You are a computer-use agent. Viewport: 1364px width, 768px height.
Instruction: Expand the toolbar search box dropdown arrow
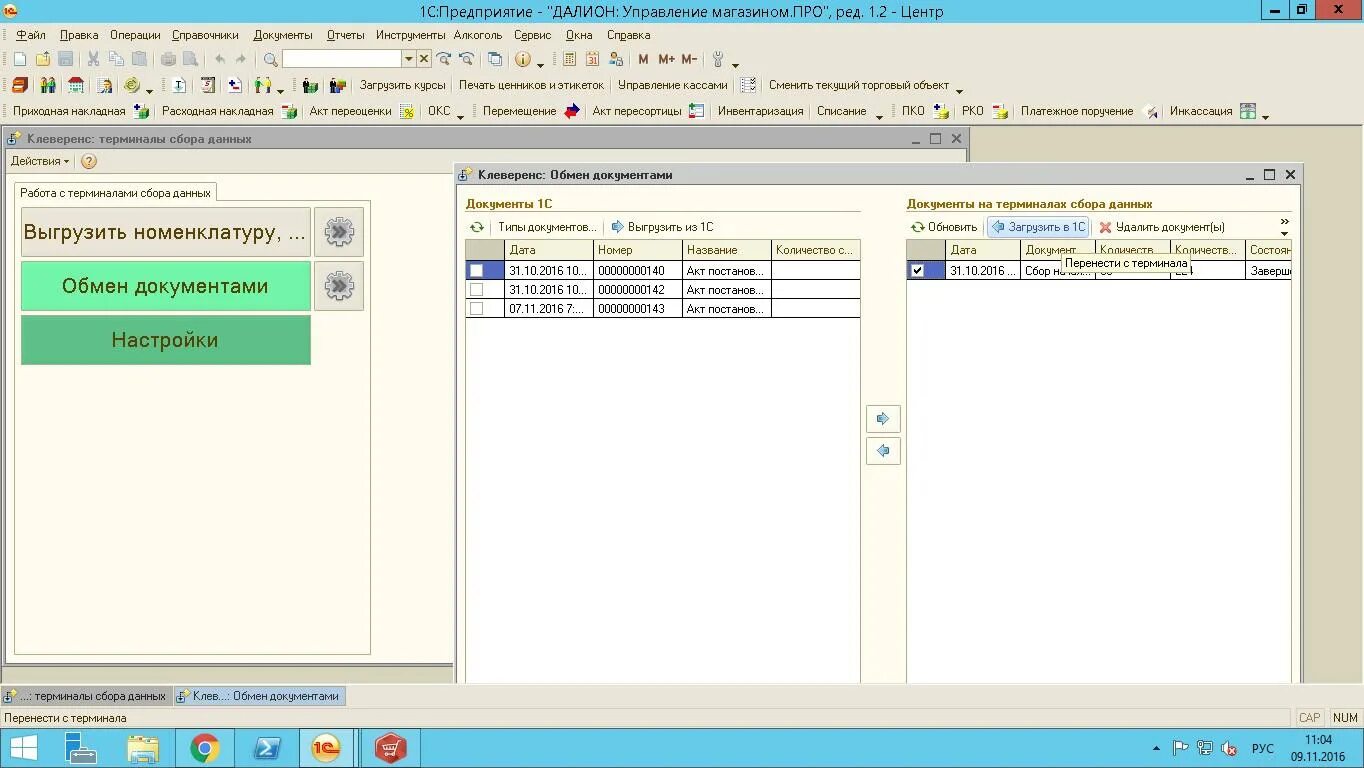pos(408,59)
